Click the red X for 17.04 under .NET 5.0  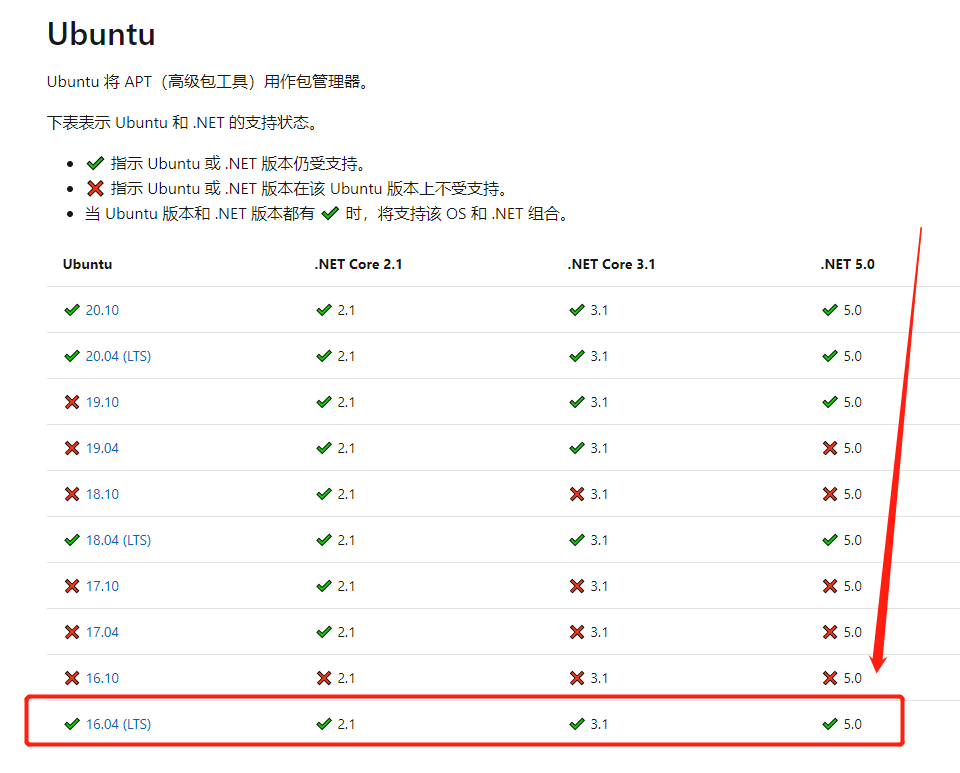click(829, 632)
